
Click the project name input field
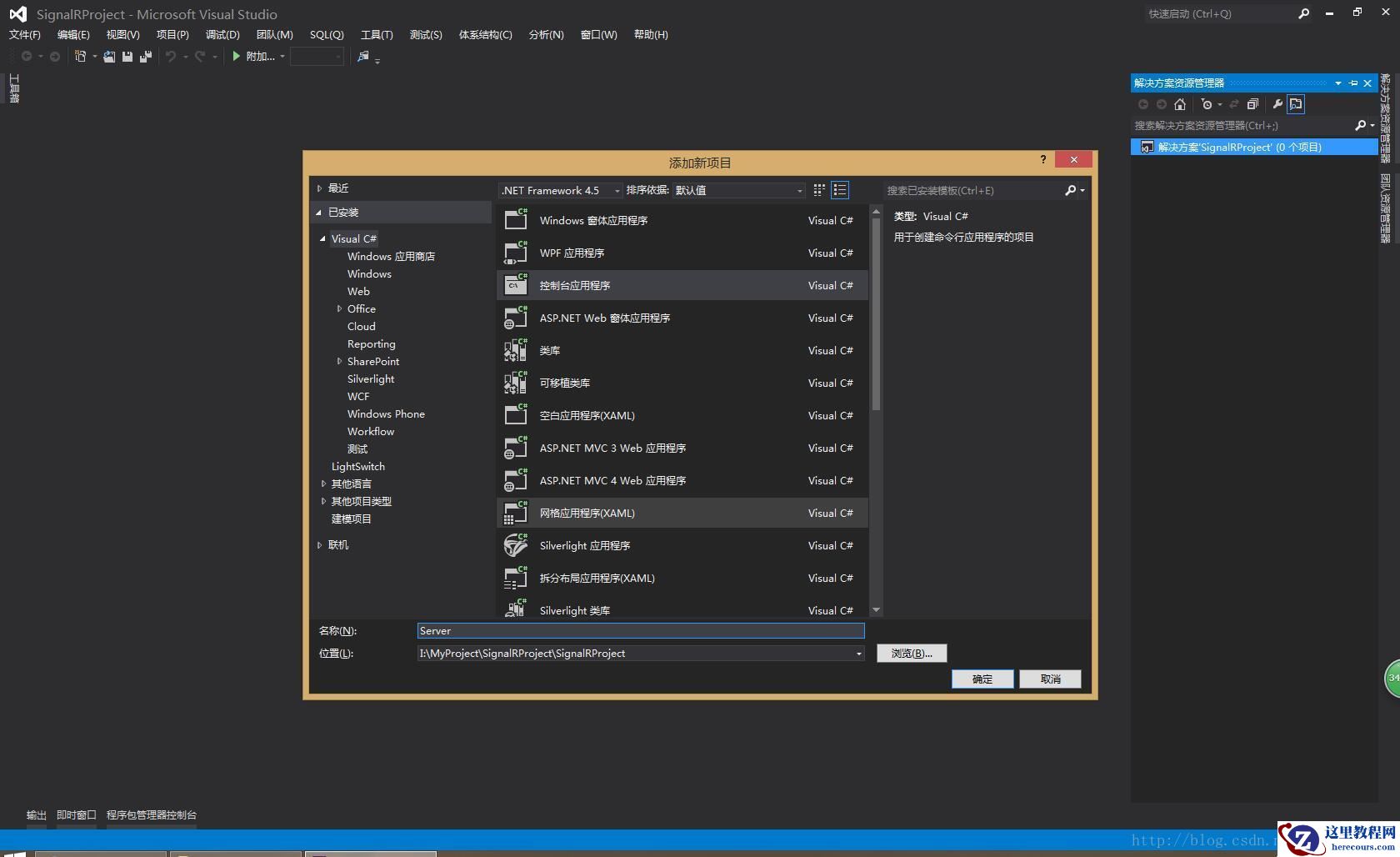pyautogui.click(x=640, y=631)
